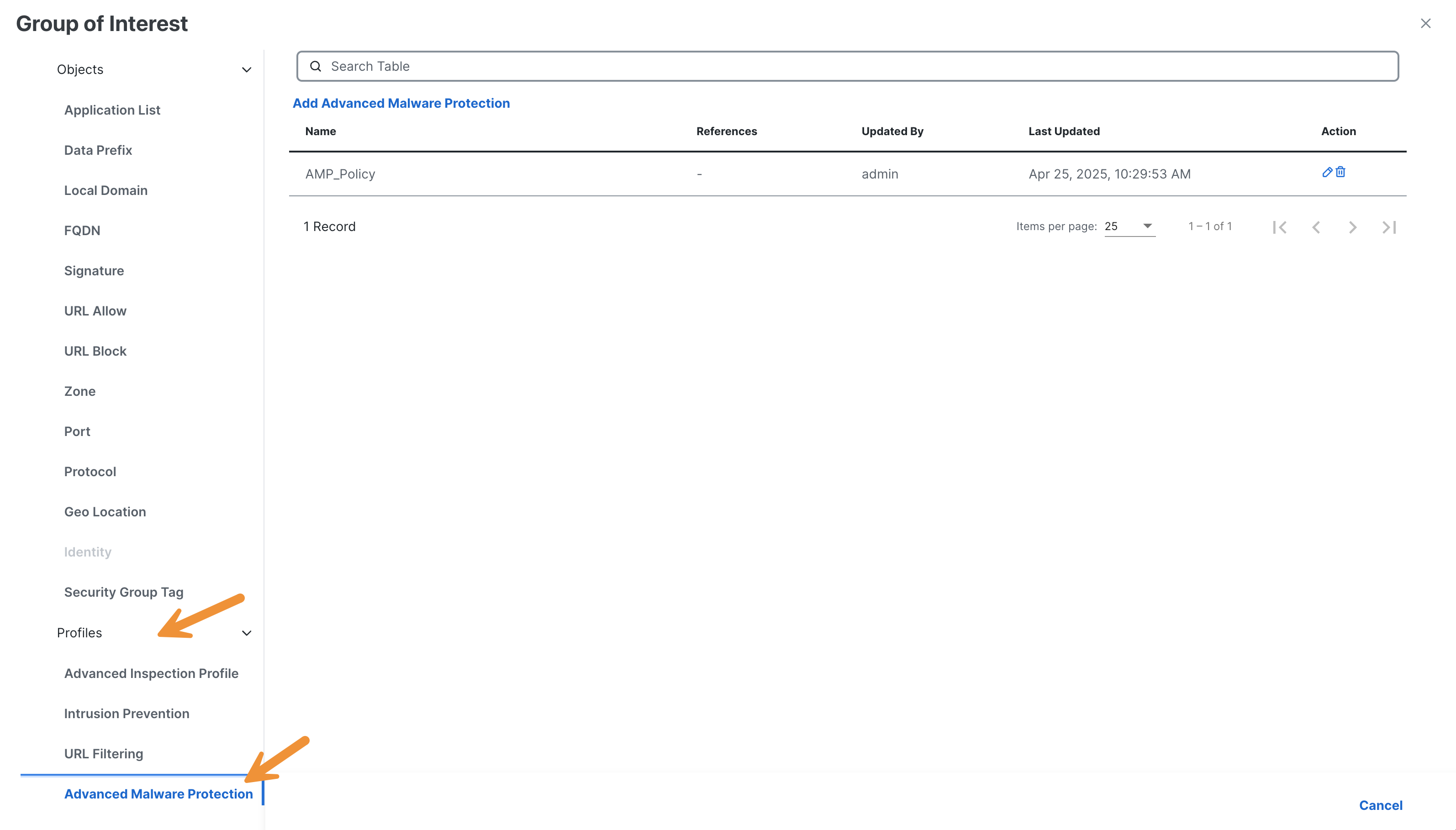This screenshot has height=830, width=1456.
Task: Sort by Name column header
Action: pyautogui.click(x=321, y=131)
